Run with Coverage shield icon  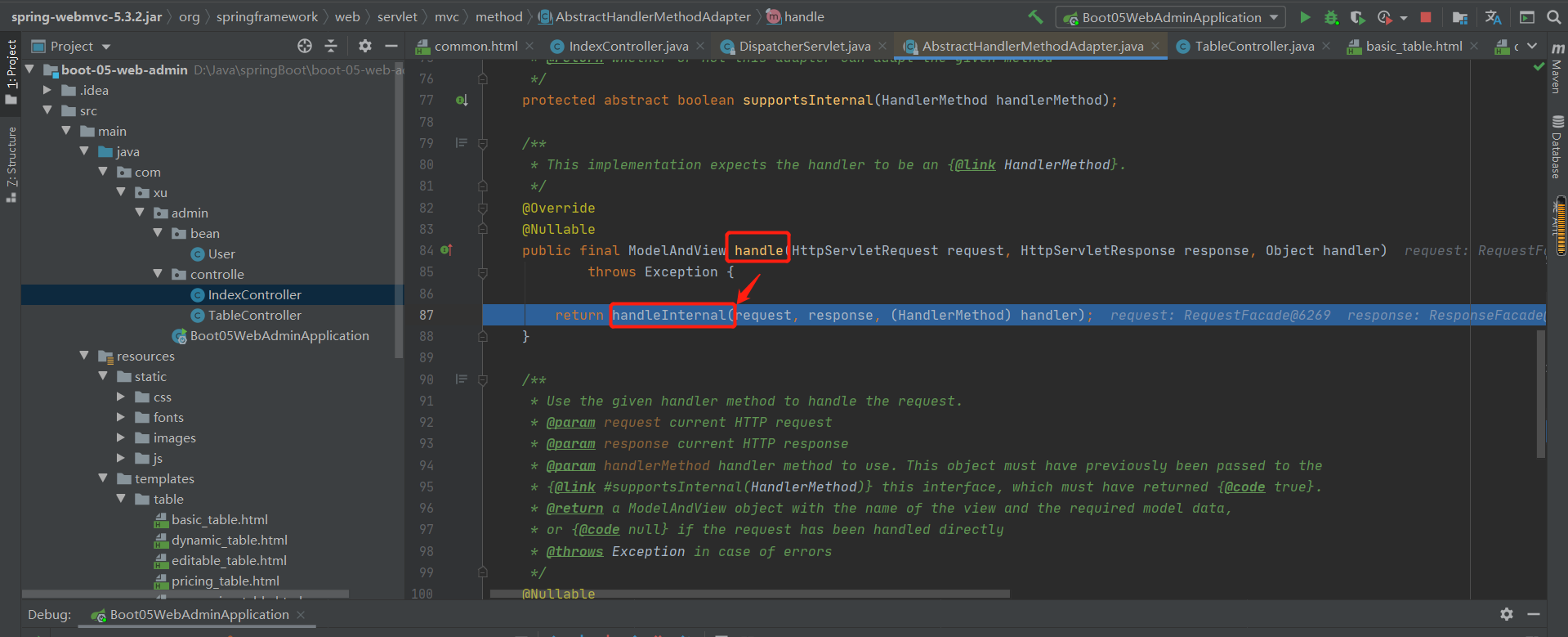(x=1357, y=17)
